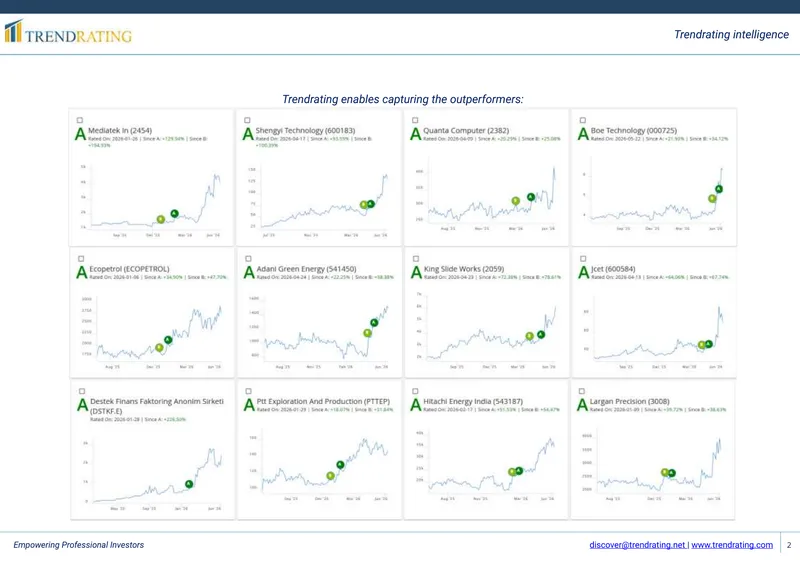Open the discover@trendrating.net email link
The image size is (800, 566).
pos(637,545)
